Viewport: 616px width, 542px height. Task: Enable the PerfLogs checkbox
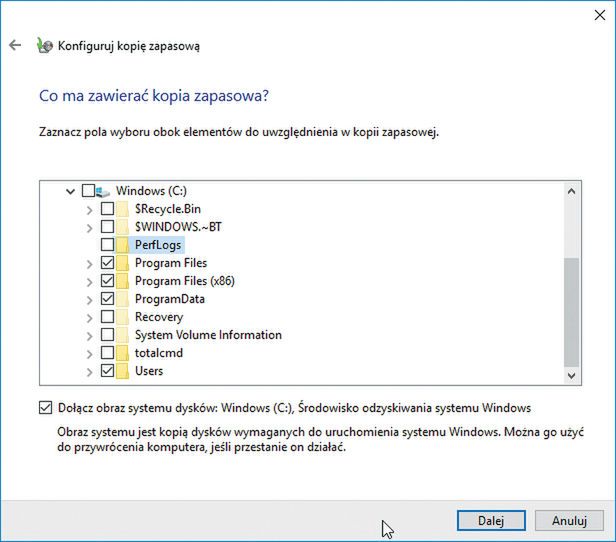[107, 245]
